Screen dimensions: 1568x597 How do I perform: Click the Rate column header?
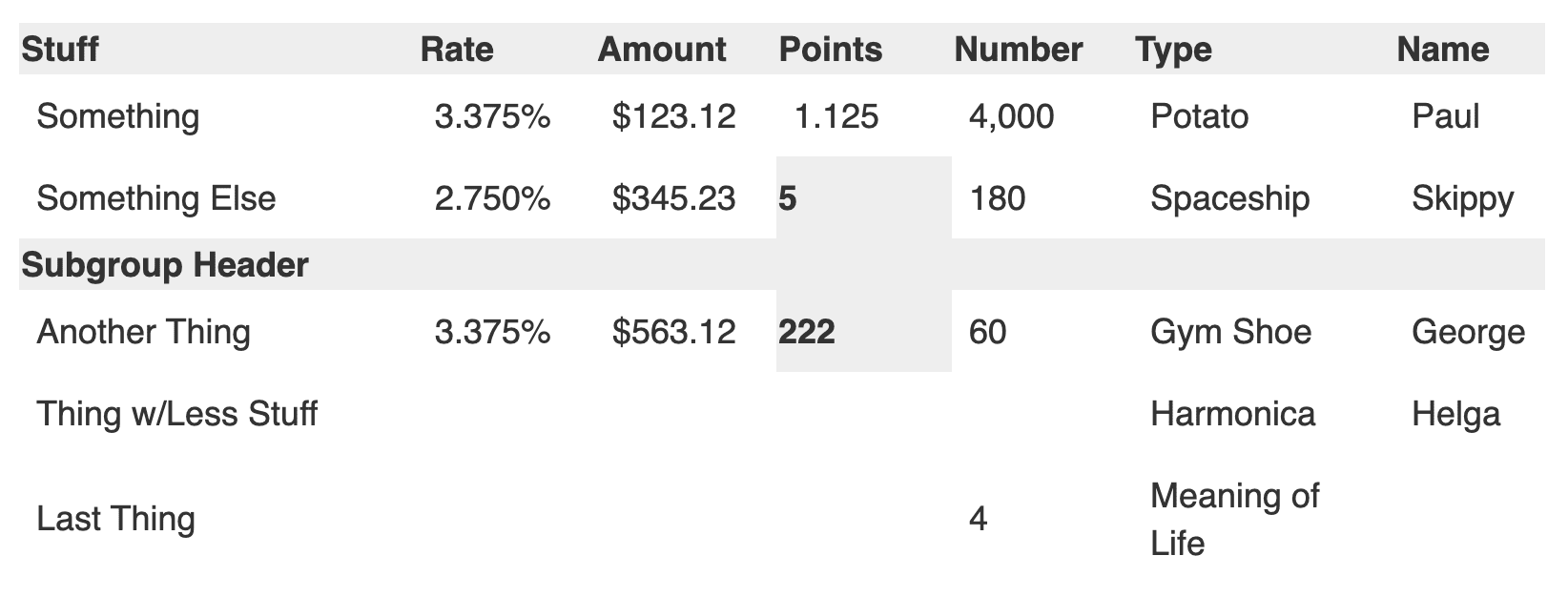coord(457,50)
